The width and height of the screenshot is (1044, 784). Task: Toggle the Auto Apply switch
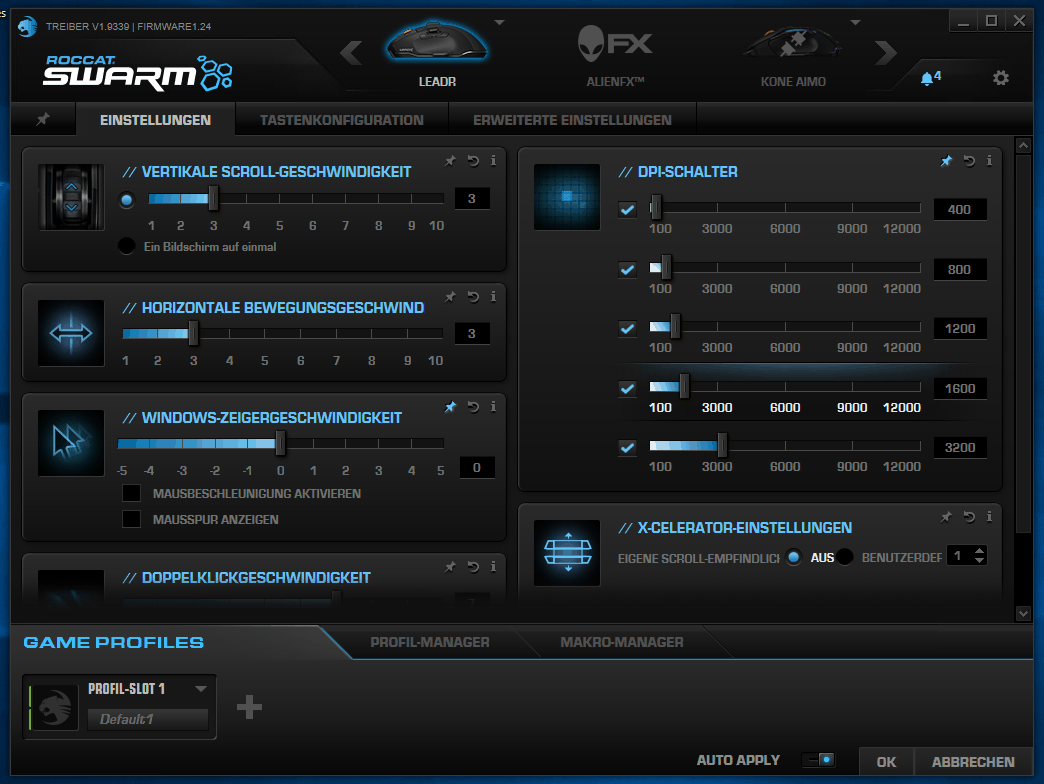[x=818, y=759]
